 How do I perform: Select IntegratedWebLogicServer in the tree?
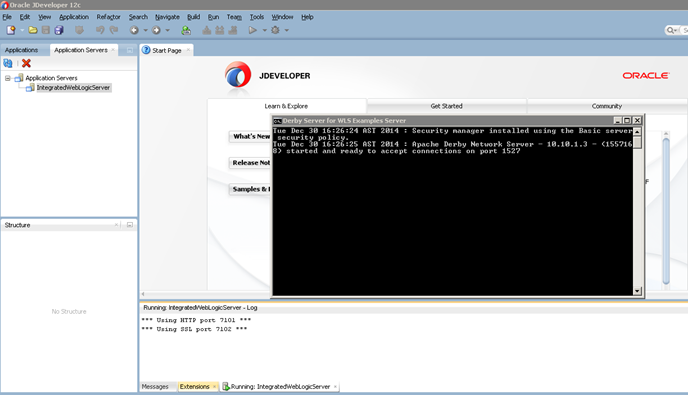[73, 87]
